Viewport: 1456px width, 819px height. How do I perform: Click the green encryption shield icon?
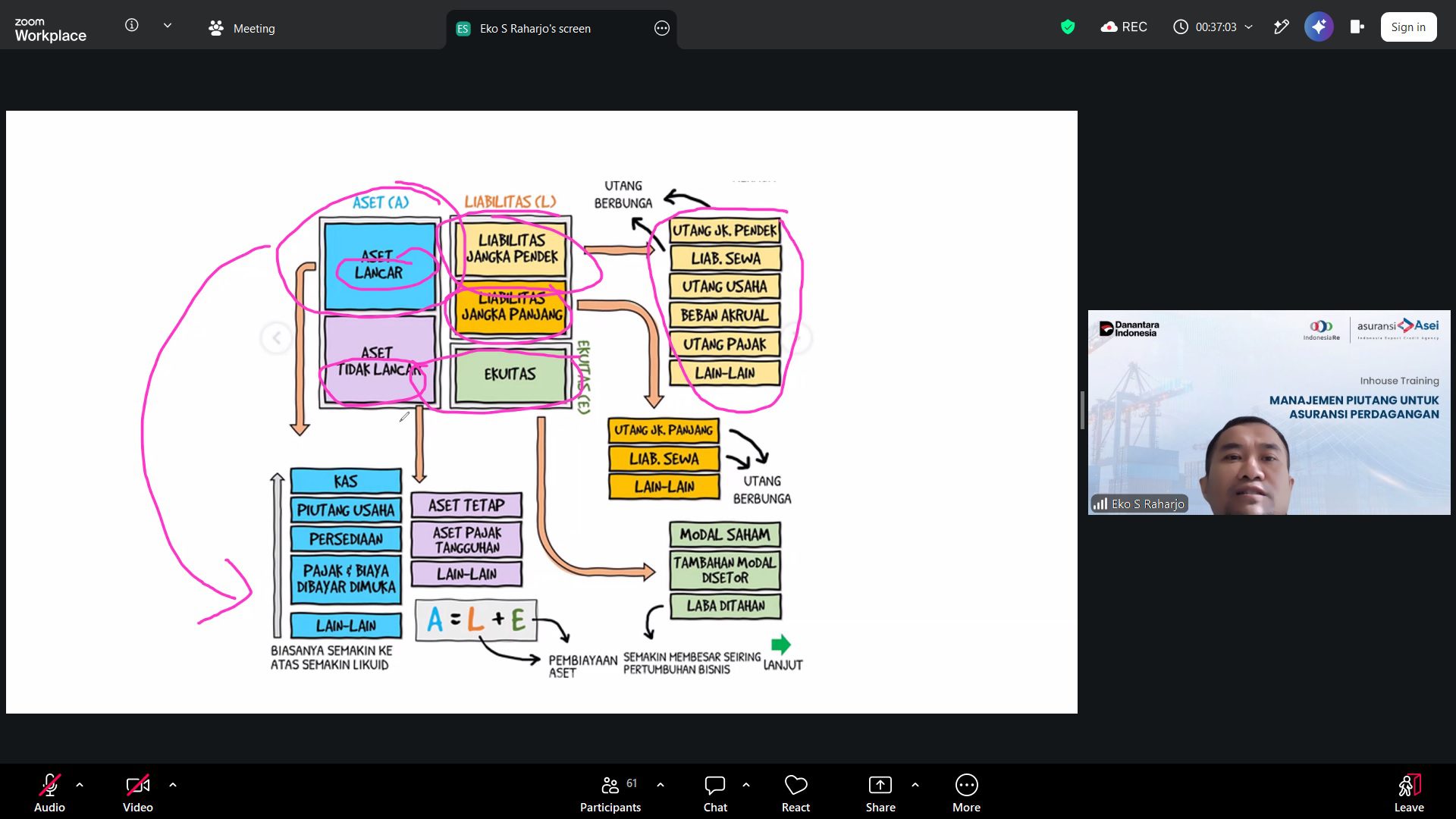(x=1068, y=27)
